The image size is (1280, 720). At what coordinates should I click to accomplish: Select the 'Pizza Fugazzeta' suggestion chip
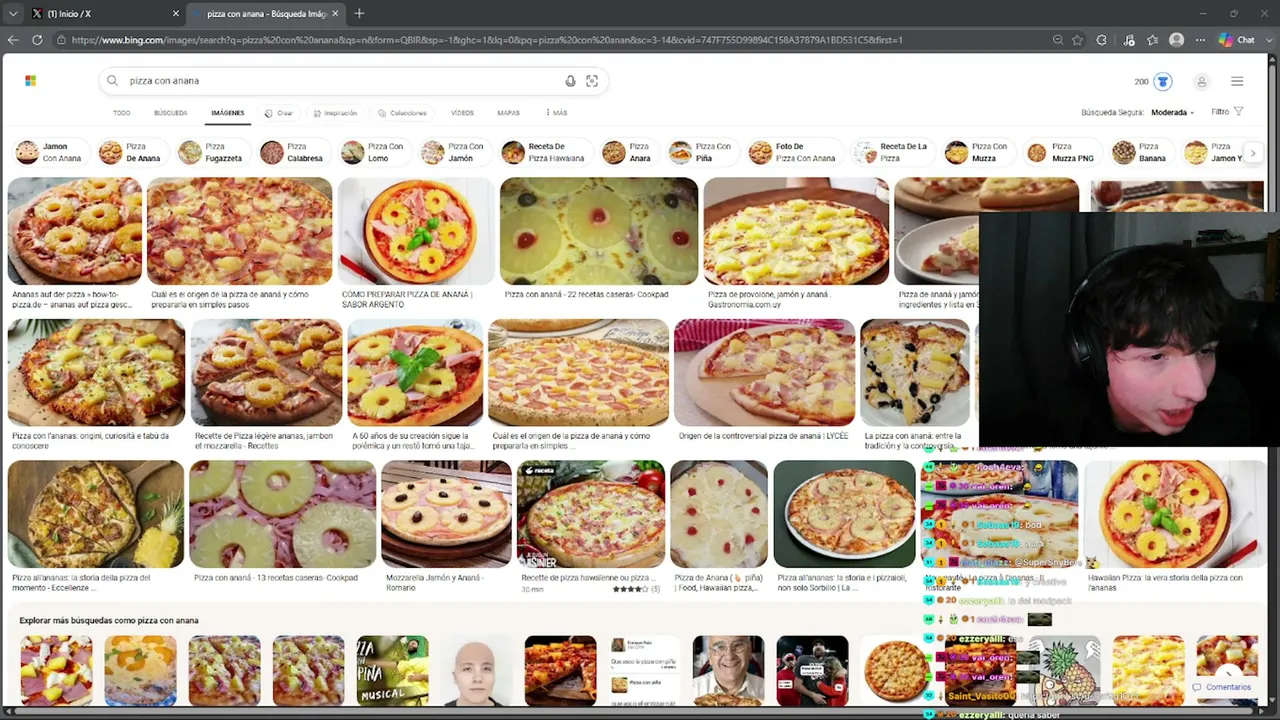click(211, 152)
